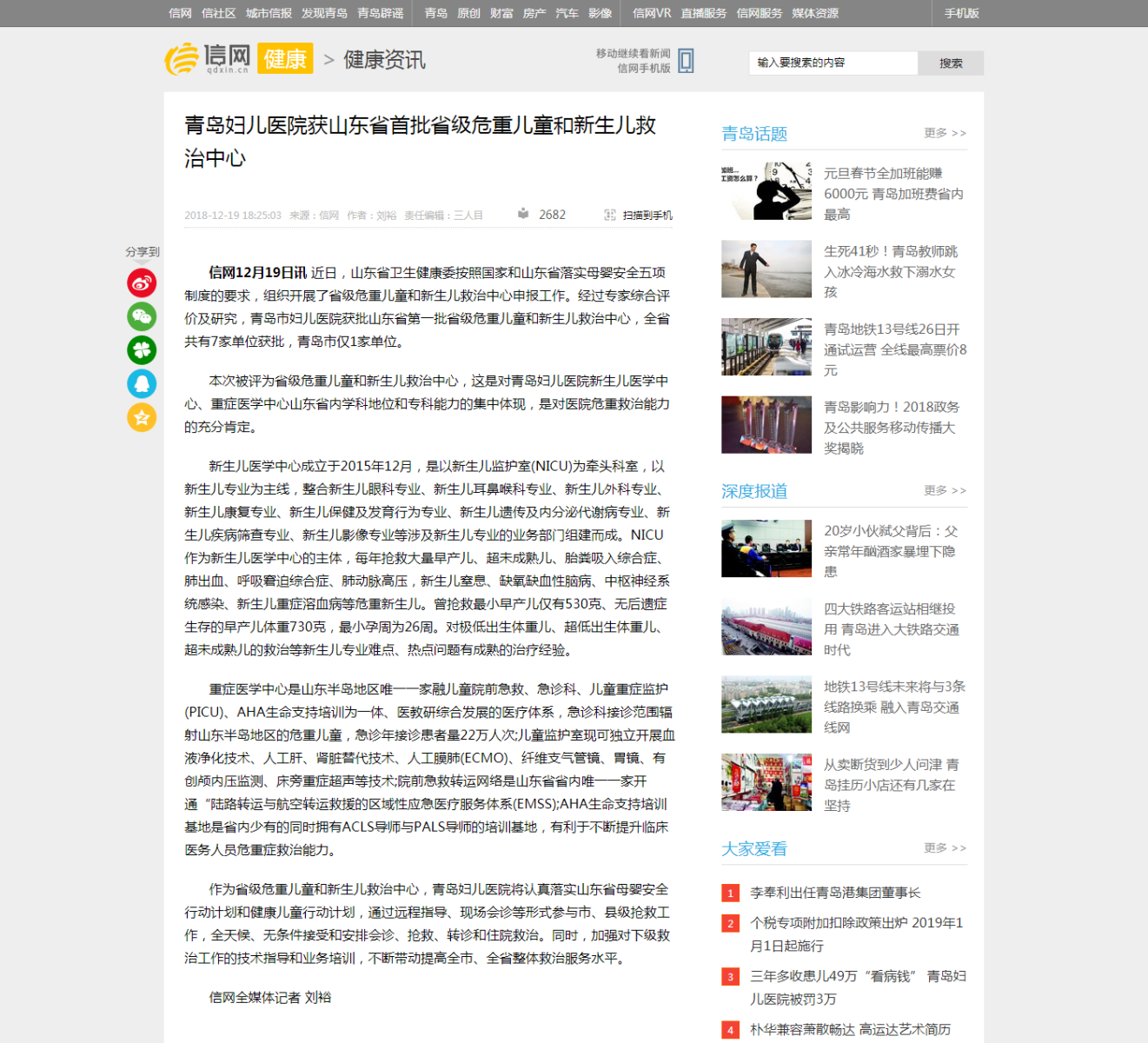Switch to 手机版 in top bar
The width and height of the screenshot is (1148, 1043).
coord(961,13)
